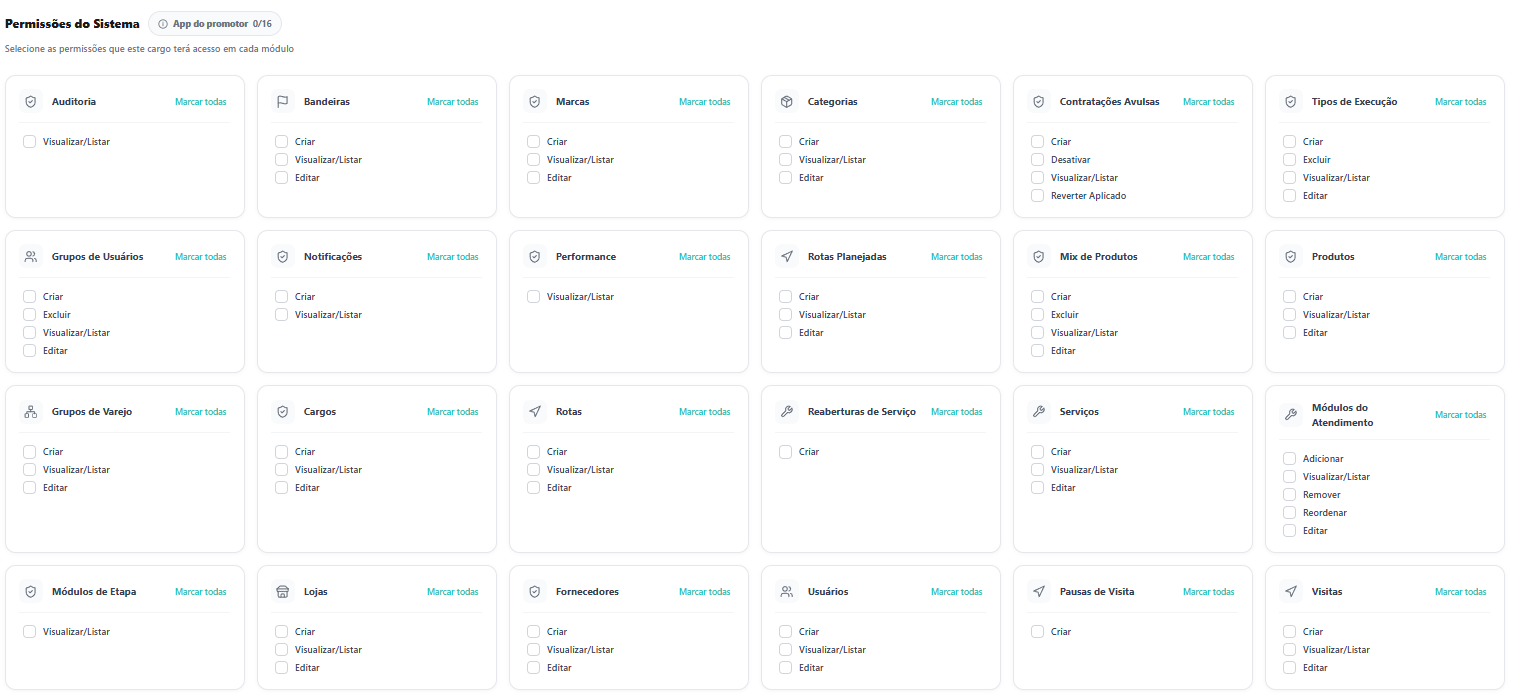Click the navigation arrow icon beside Rotas Planejadas

[x=787, y=257]
